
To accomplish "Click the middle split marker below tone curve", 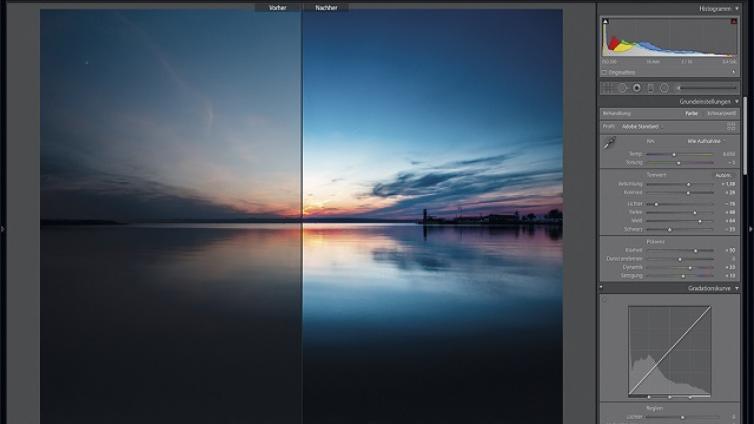I will coord(669,397).
